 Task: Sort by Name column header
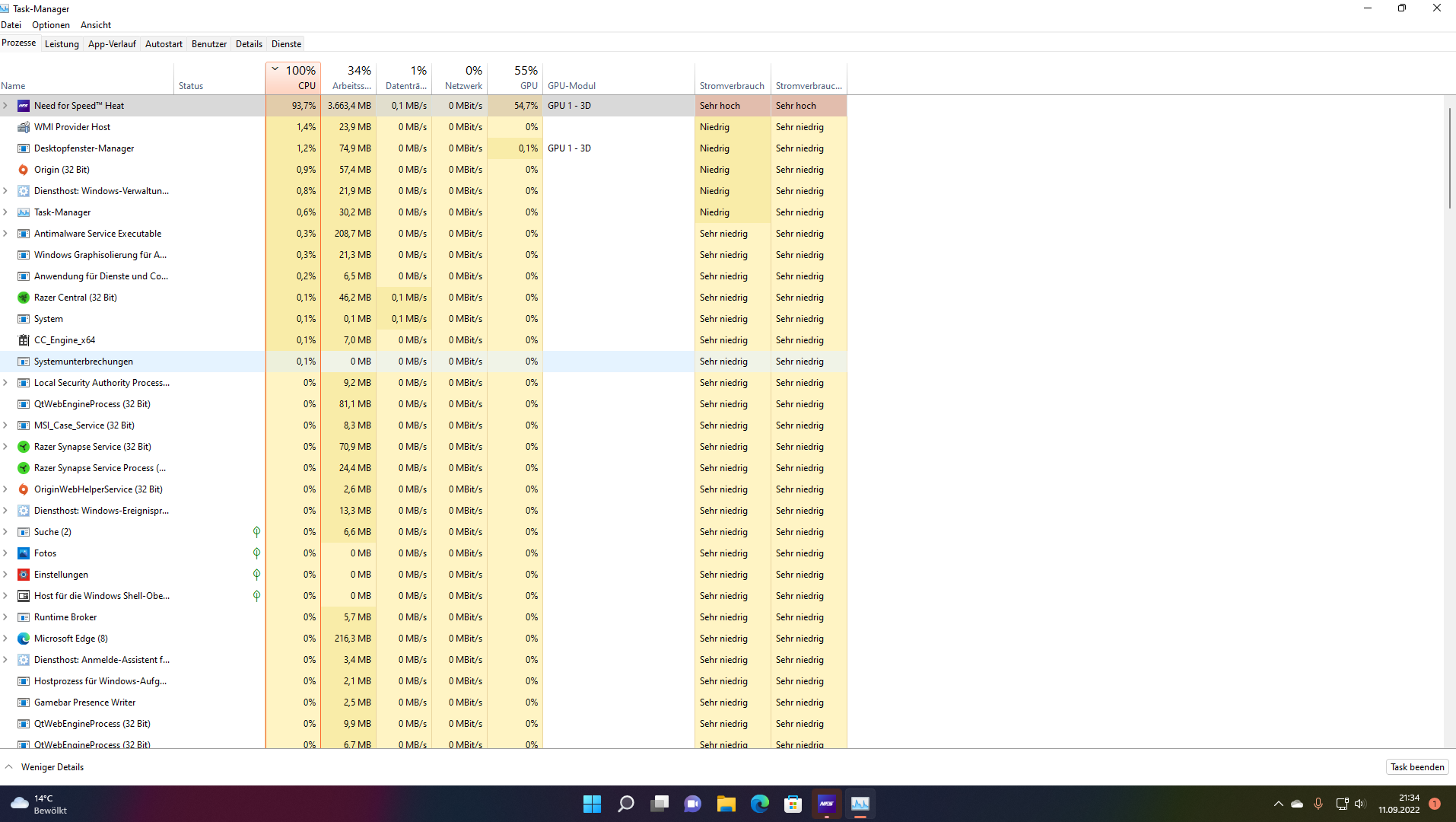(87, 78)
